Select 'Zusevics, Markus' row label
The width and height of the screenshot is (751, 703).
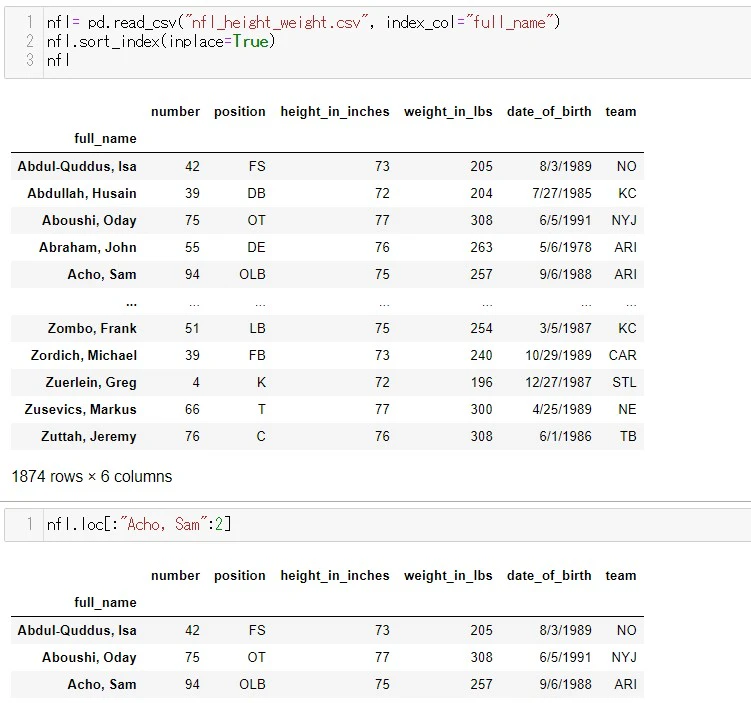pos(80,409)
